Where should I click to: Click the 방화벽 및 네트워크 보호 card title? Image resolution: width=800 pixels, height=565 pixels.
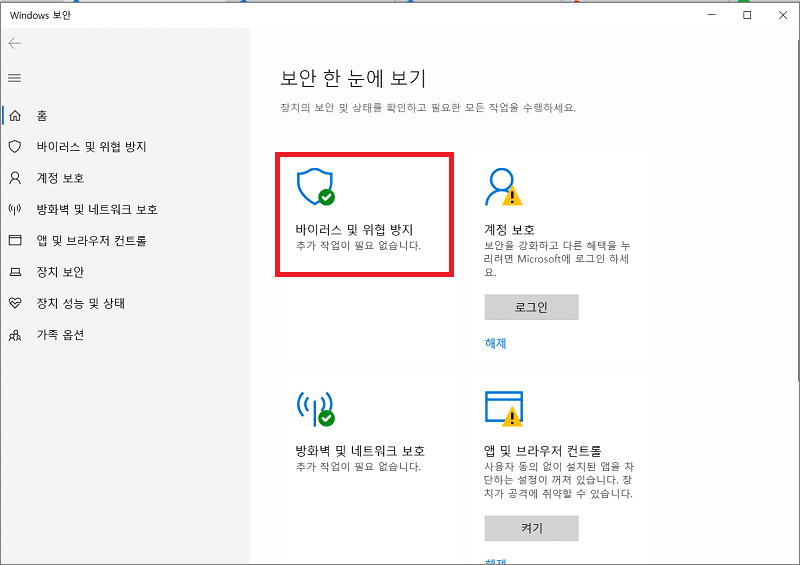[x=360, y=451]
